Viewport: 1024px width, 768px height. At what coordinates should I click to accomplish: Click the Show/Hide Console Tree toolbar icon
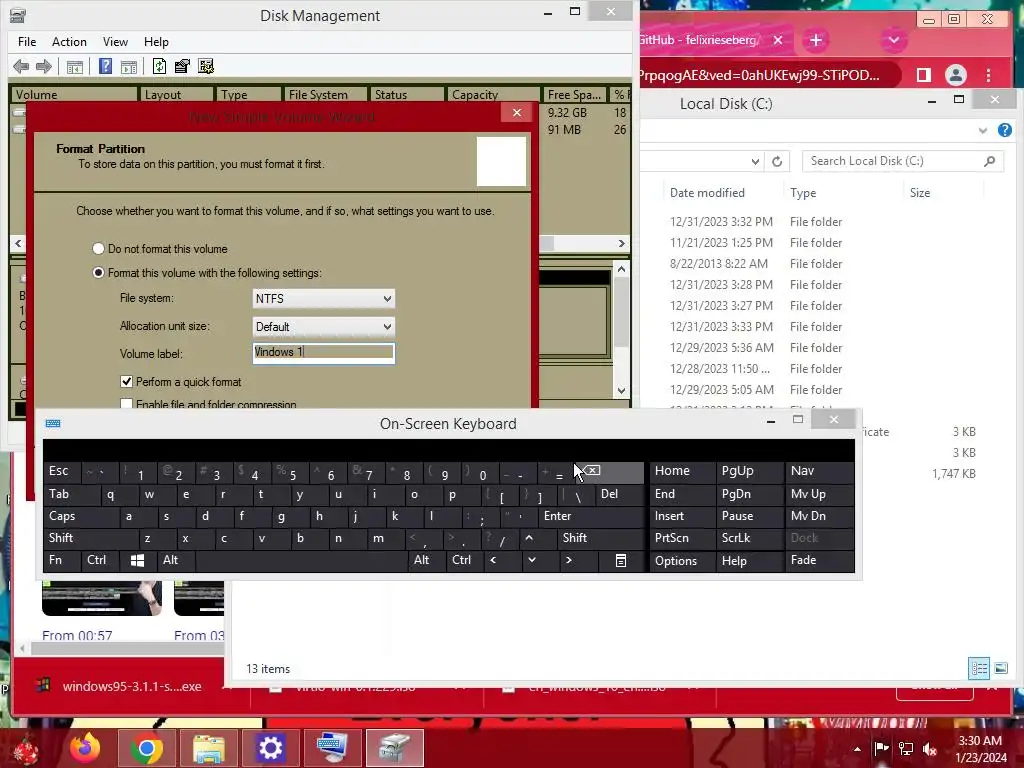[x=74, y=67]
